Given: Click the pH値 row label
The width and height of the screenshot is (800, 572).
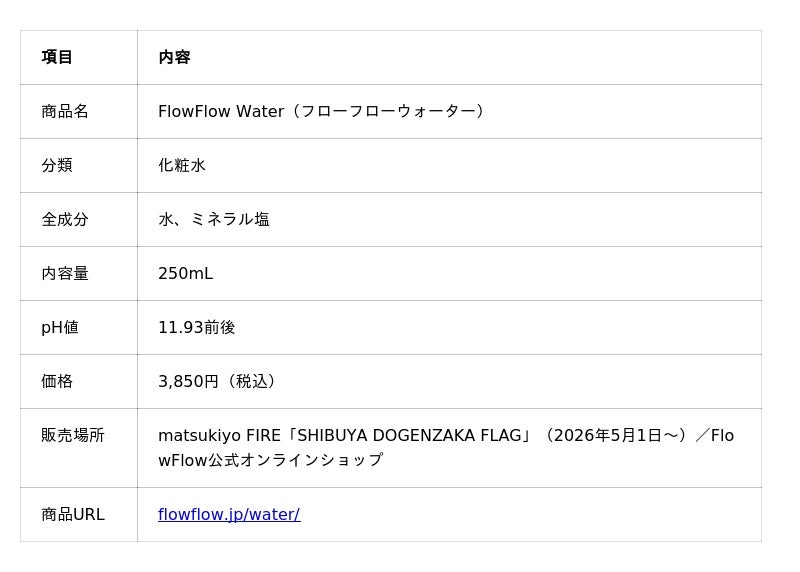Looking at the screenshot, I should tap(60, 328).
